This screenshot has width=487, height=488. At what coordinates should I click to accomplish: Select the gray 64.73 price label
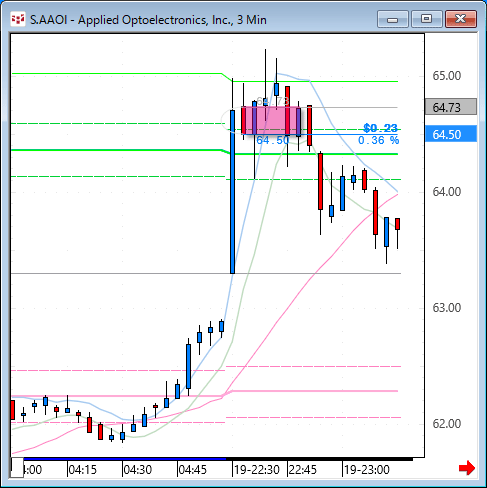451,107
